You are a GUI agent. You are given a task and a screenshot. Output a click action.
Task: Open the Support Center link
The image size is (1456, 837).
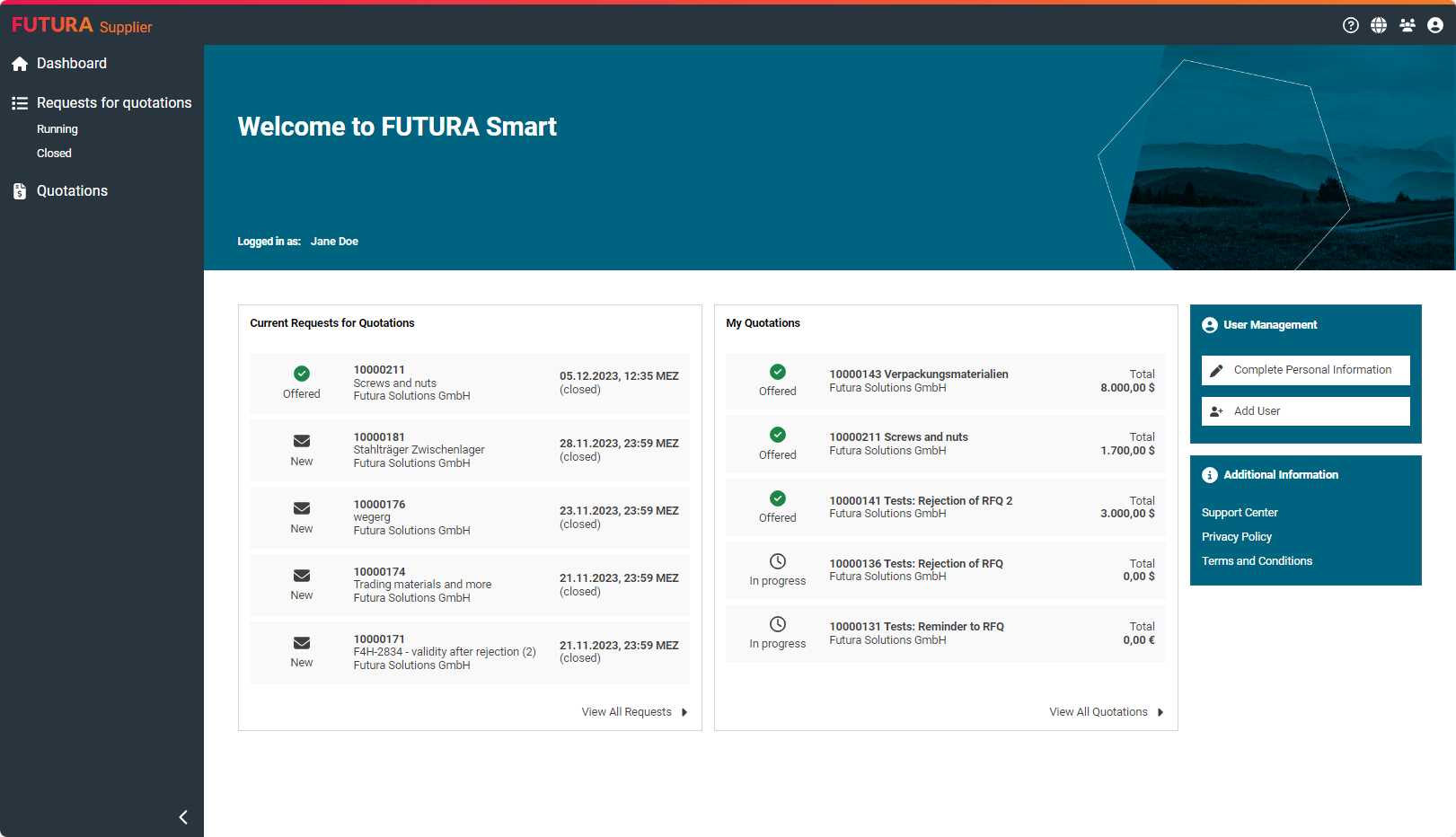tap(1240, 513)
